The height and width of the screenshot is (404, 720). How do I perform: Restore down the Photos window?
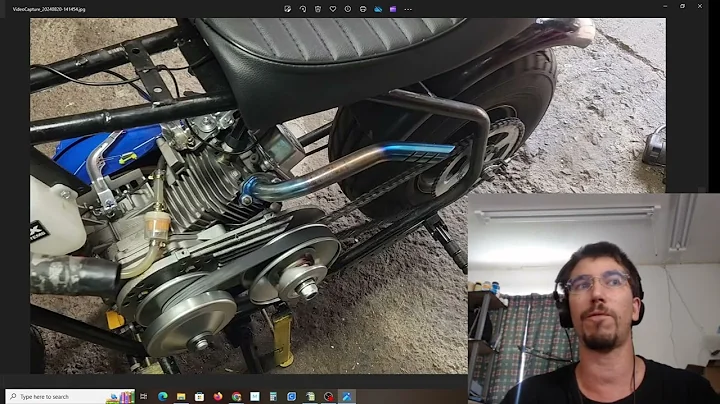682,6
